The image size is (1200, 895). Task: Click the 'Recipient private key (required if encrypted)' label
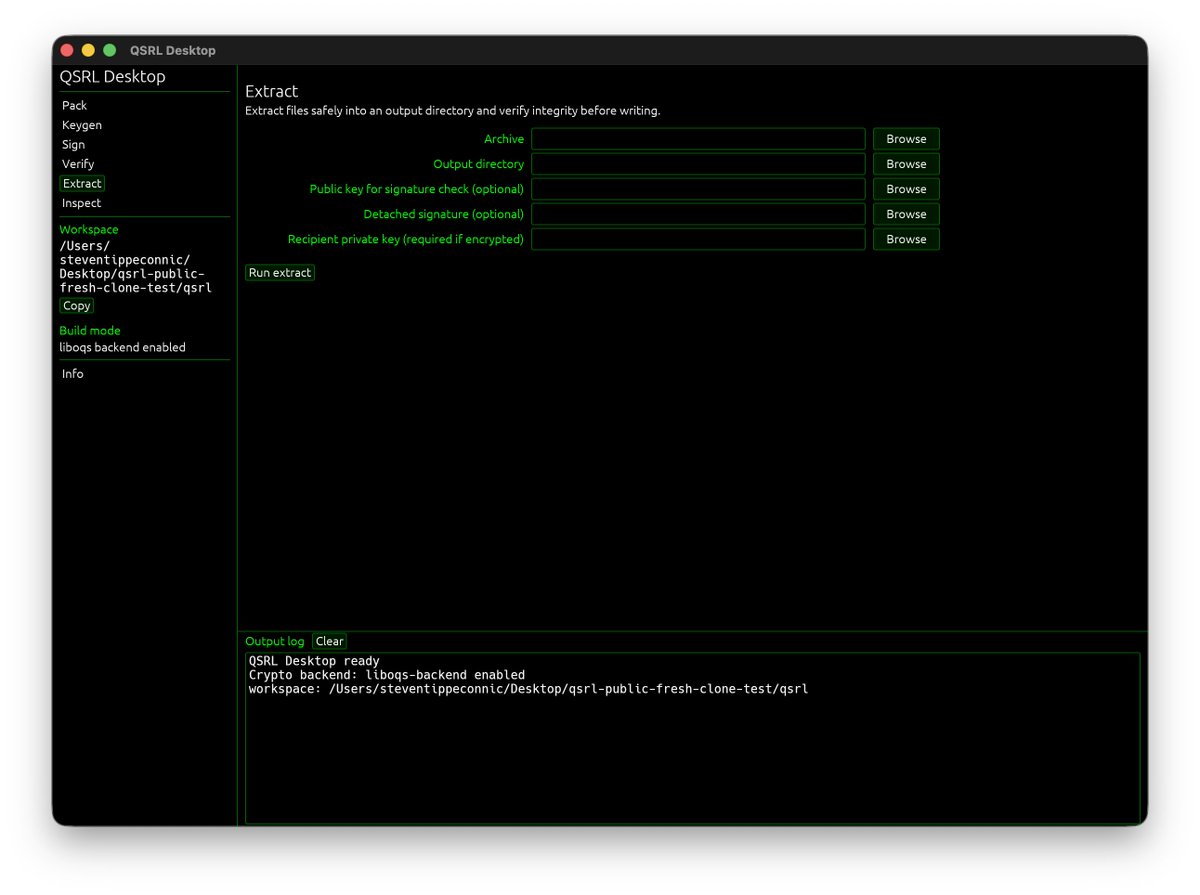tap(406, 239)
